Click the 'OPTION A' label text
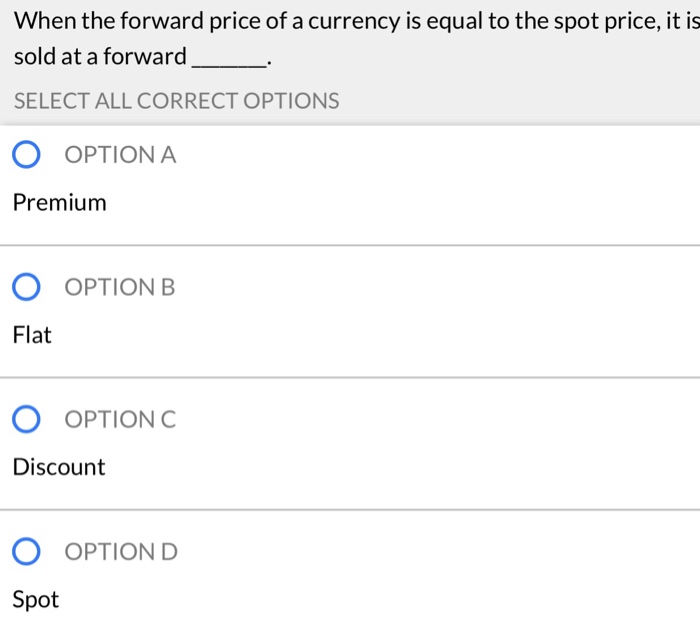Screen dimensions: 700x639 pyautogui.click(x=120, y=155)
